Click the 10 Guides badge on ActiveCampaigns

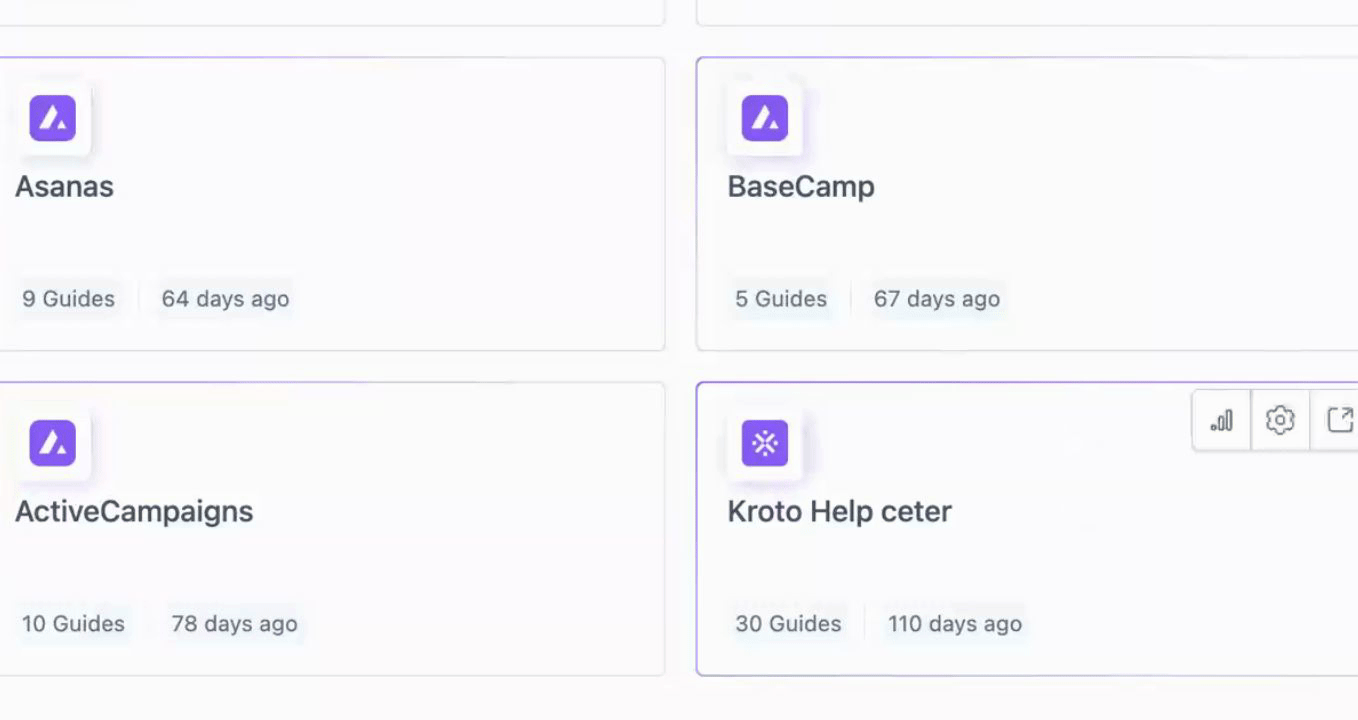[x=74, y=624]
